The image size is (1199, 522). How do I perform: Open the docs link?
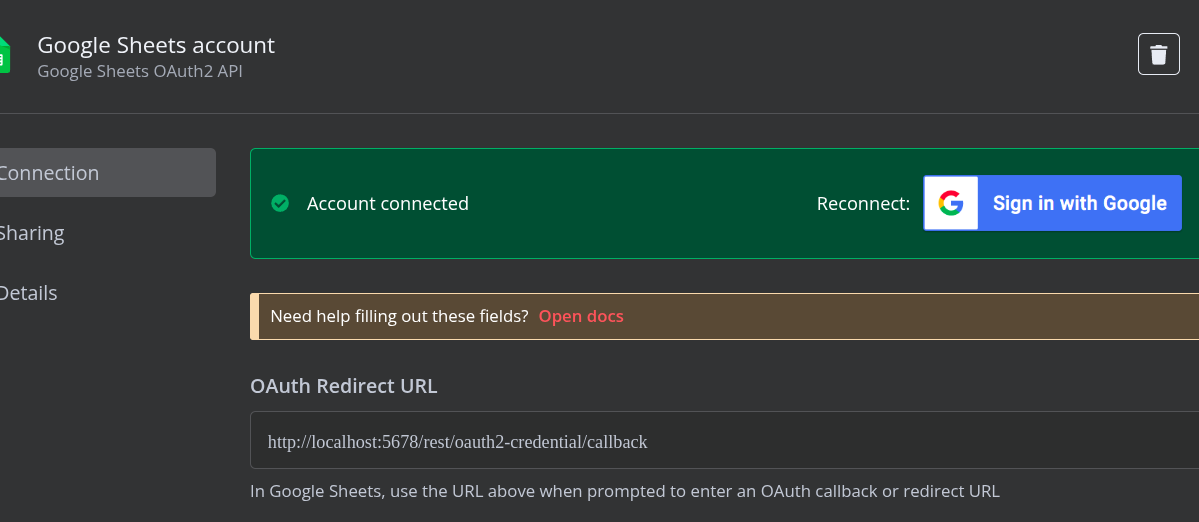pos(581,316)
